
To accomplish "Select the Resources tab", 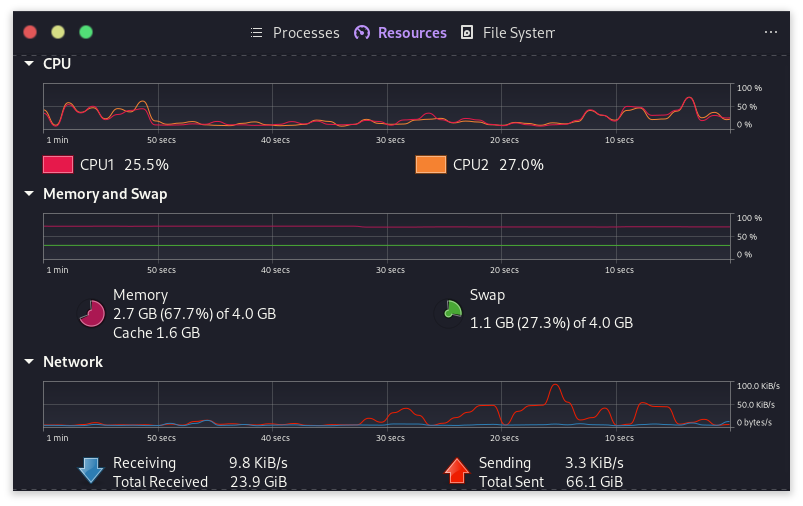I will 400,33.
